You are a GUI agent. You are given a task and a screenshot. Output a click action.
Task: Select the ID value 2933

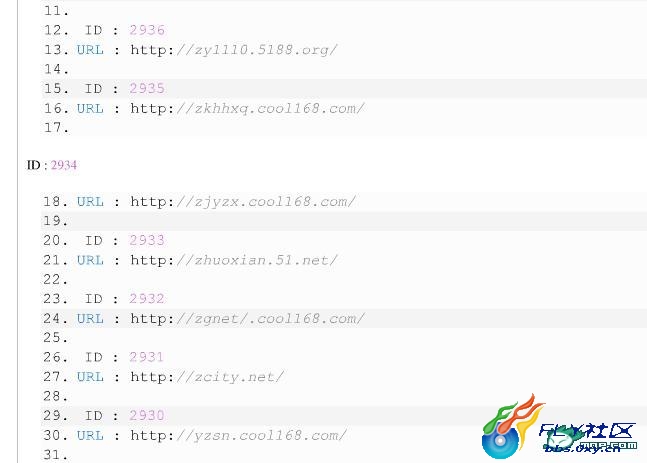click(147, 240)
